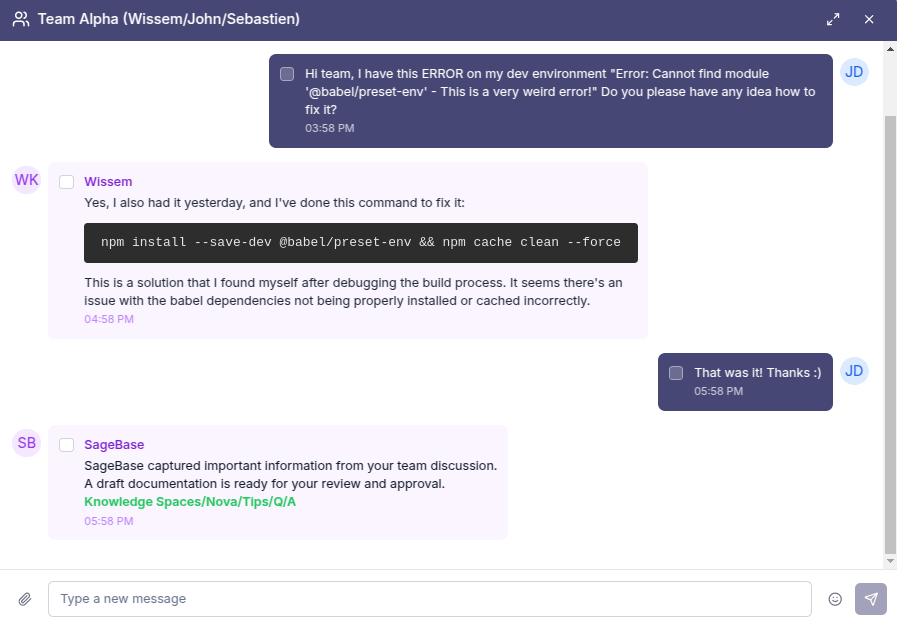Click 'That was it! Thanks :)' text
Viewport: 897px width, 625px height.
757,373
